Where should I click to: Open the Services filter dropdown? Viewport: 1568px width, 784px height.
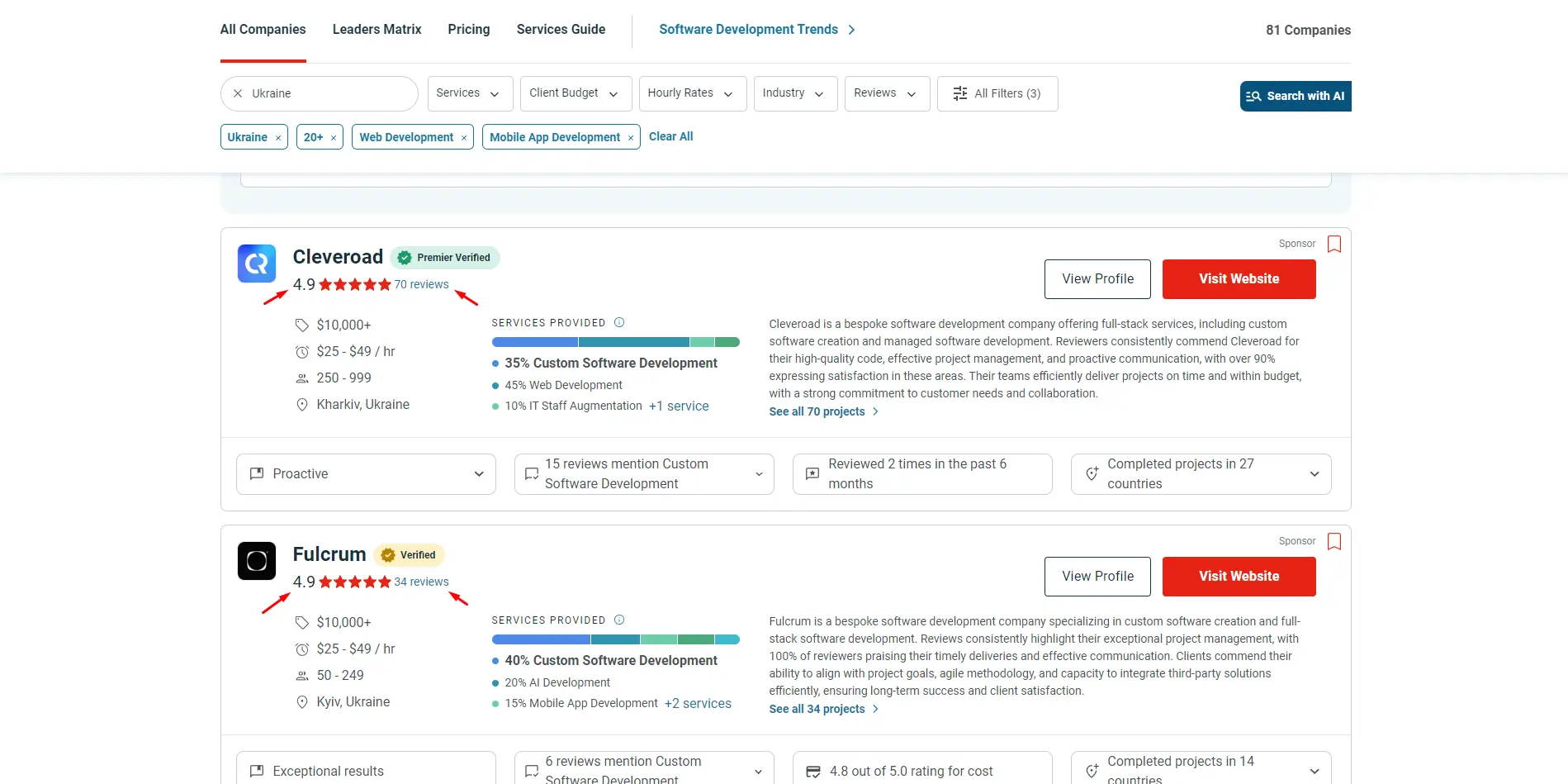pyautogui.click(x=471, y=93)
